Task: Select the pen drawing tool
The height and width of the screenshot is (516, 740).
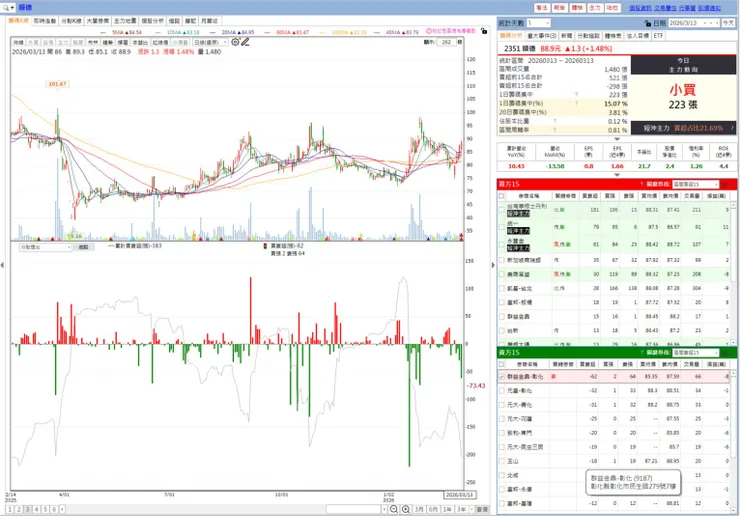Action: tap(245, 42)
